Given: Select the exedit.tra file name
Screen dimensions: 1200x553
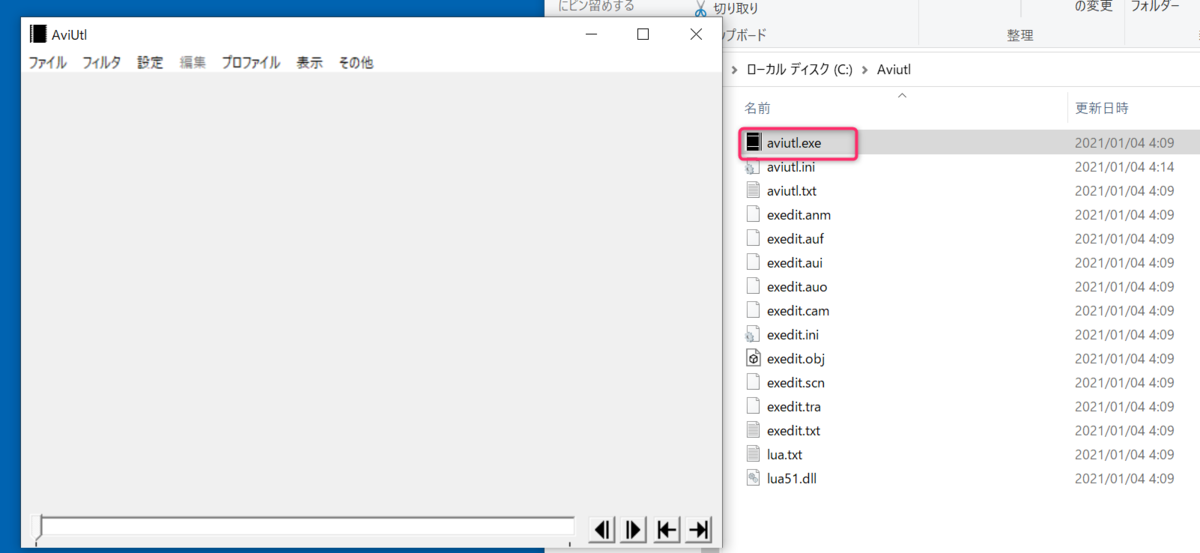Looking at the screenshot, I should tap(794, 407).
